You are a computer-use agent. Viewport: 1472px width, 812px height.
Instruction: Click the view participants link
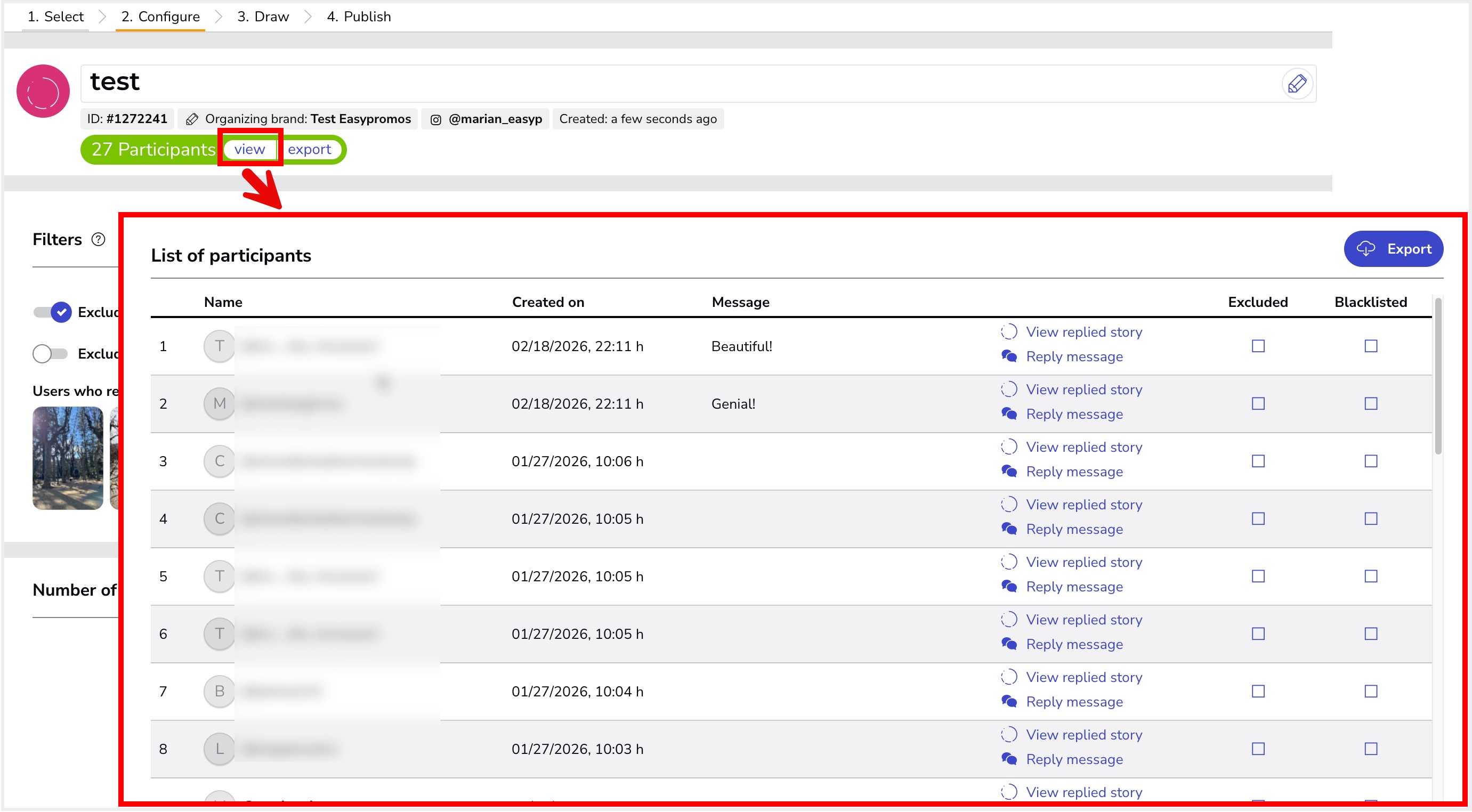(249, 149)
